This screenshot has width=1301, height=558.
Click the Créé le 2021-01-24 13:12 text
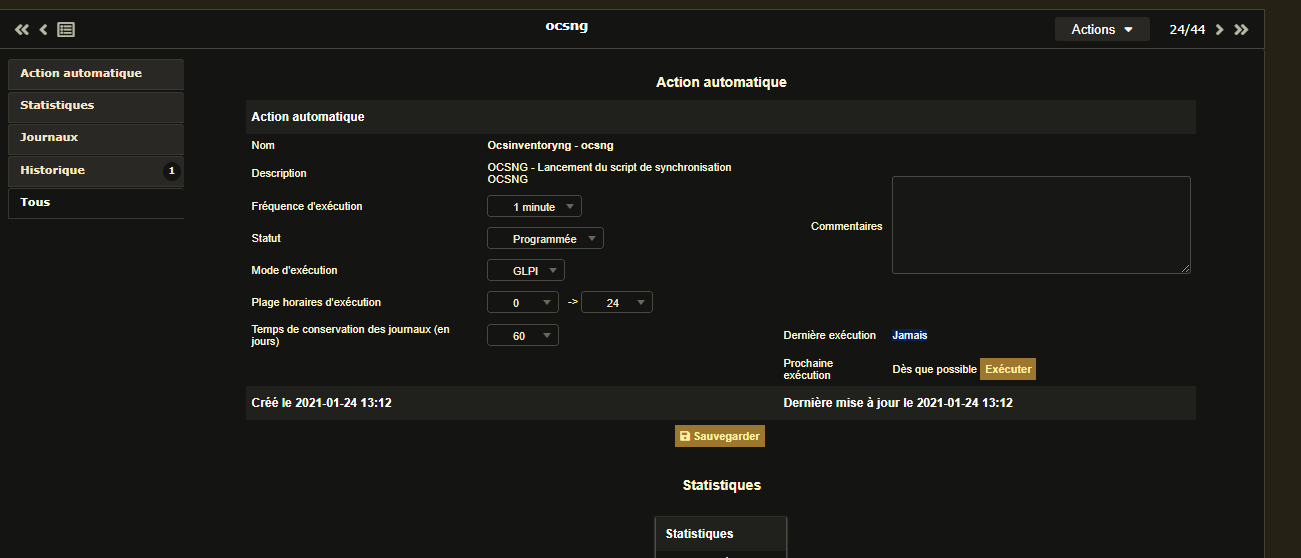[321, 403]
